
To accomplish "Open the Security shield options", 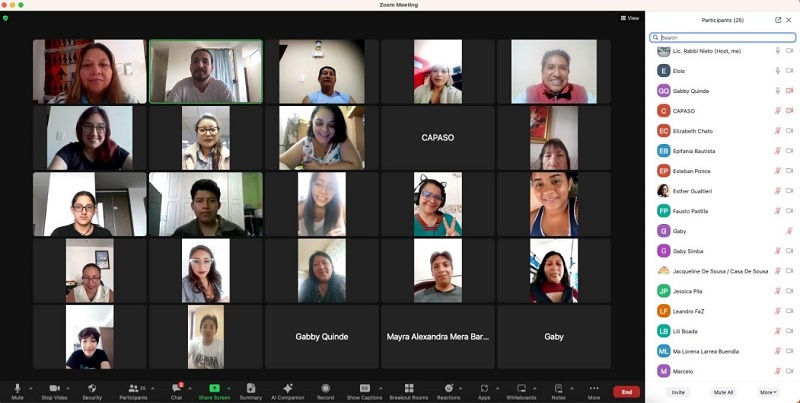I will [92, 390].
